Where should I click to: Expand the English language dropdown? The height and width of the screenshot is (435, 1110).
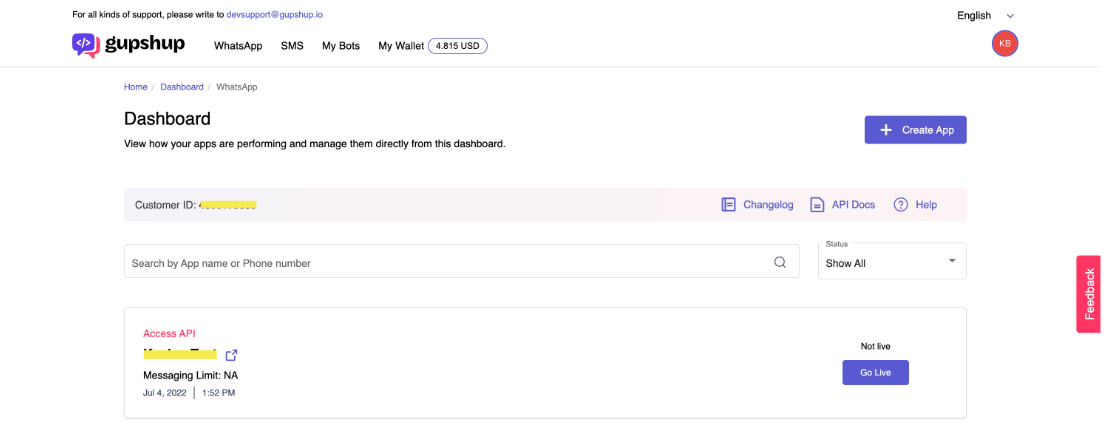[985, 16]
